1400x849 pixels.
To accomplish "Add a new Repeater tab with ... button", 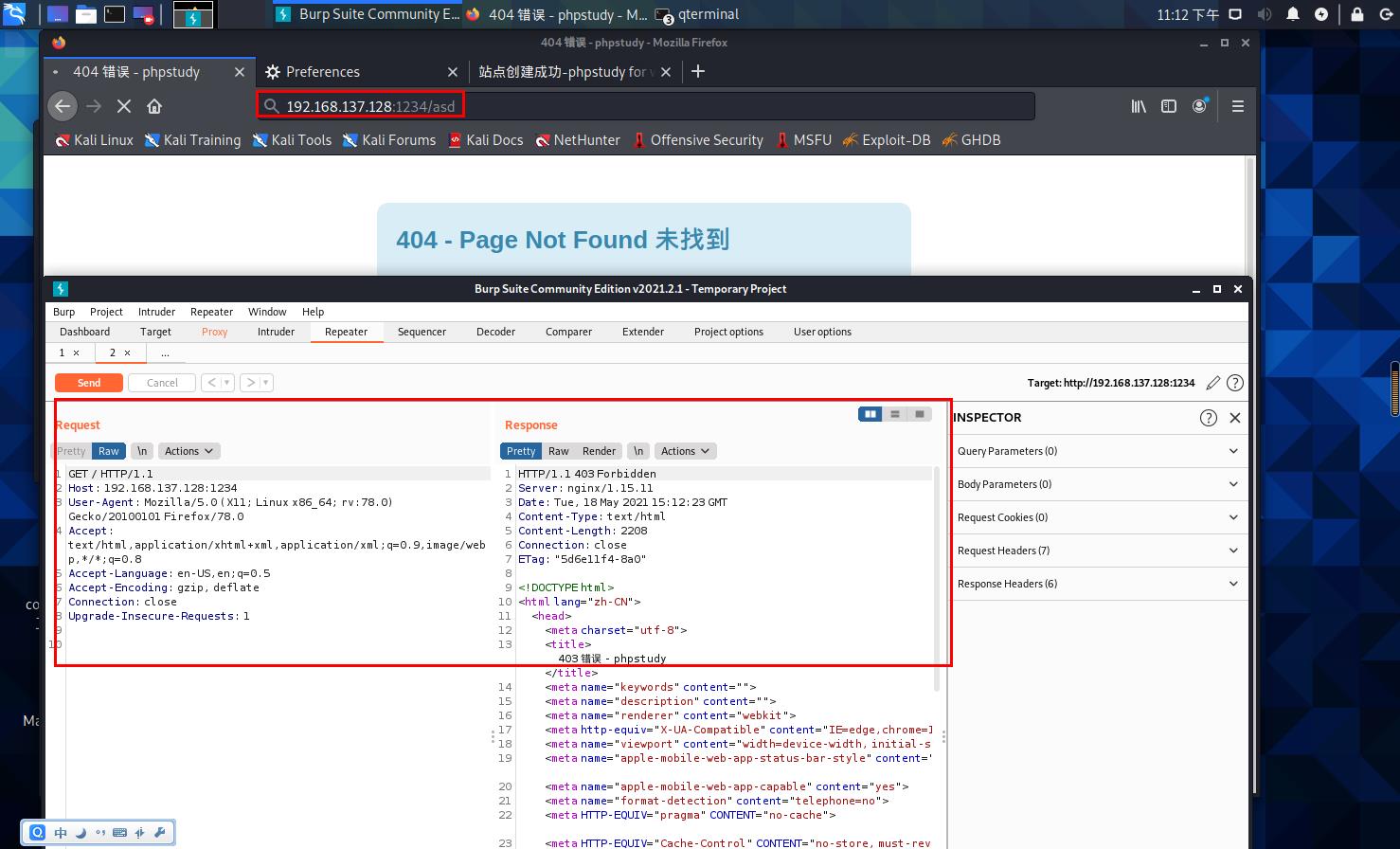I will click(x=165, y=352).
